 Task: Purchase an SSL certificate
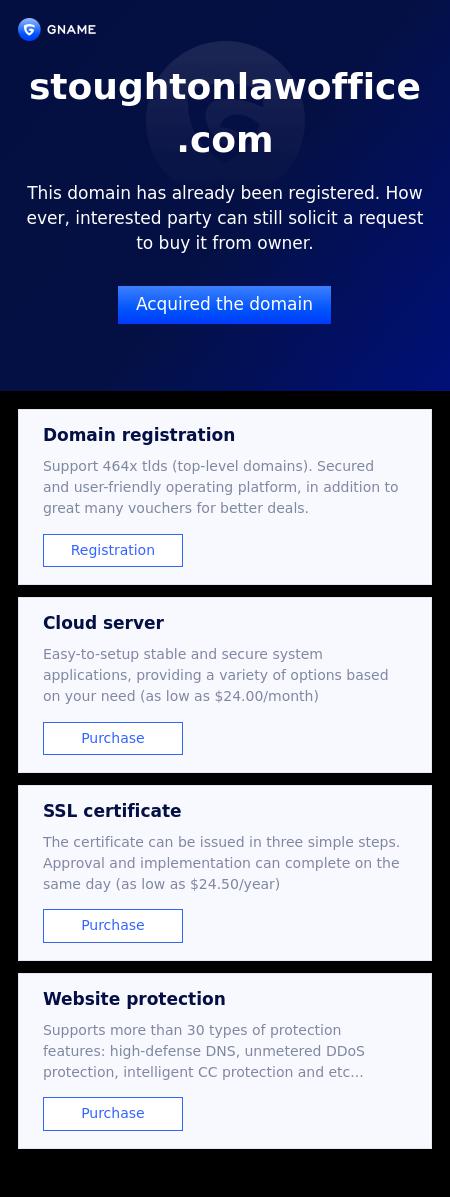[113, 925]
